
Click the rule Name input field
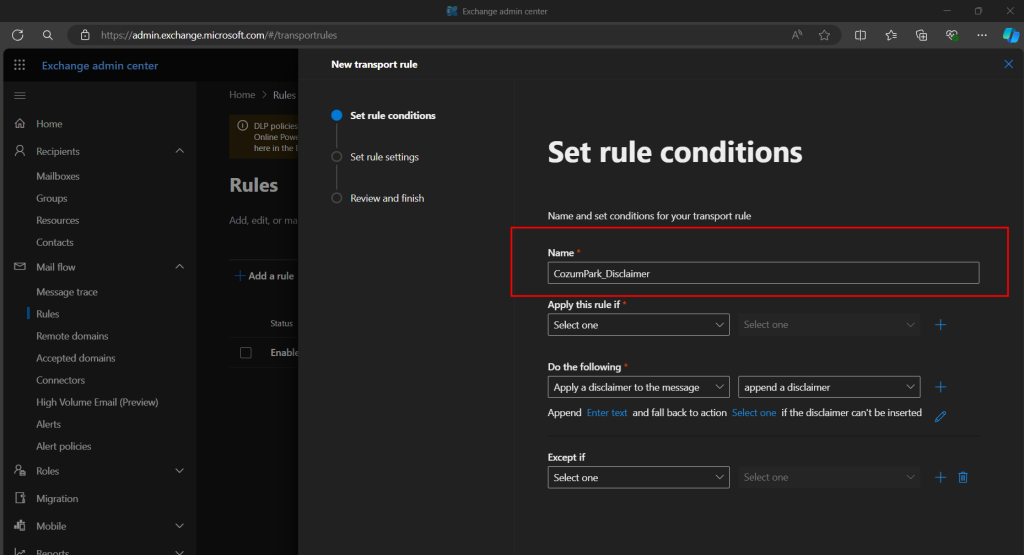click(763, 273)
